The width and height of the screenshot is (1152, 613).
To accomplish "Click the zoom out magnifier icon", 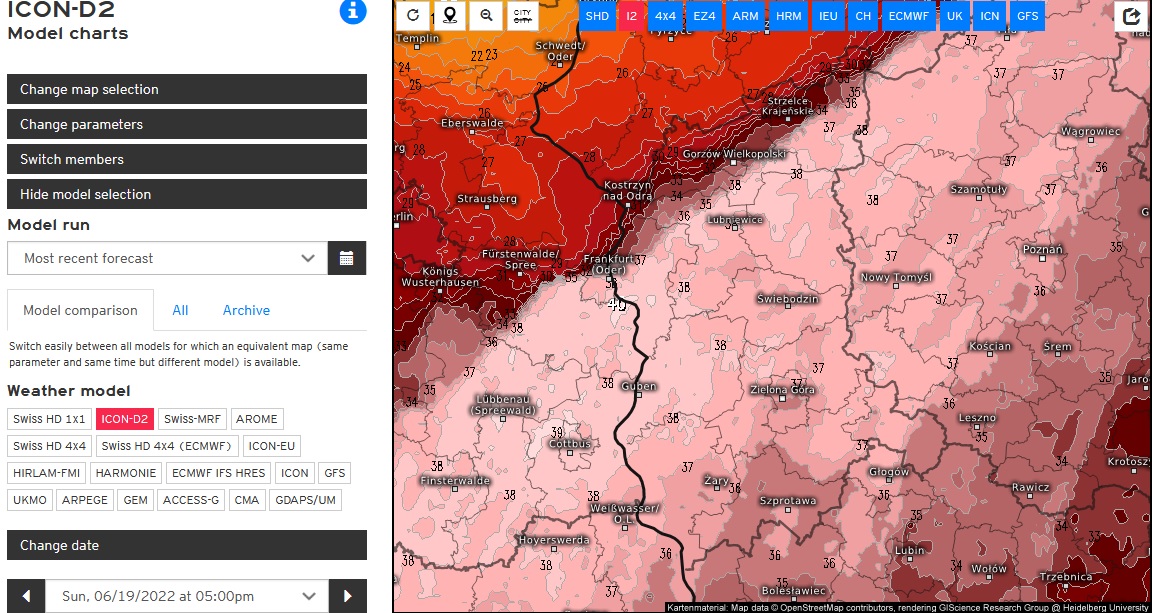I will point(486,16).
